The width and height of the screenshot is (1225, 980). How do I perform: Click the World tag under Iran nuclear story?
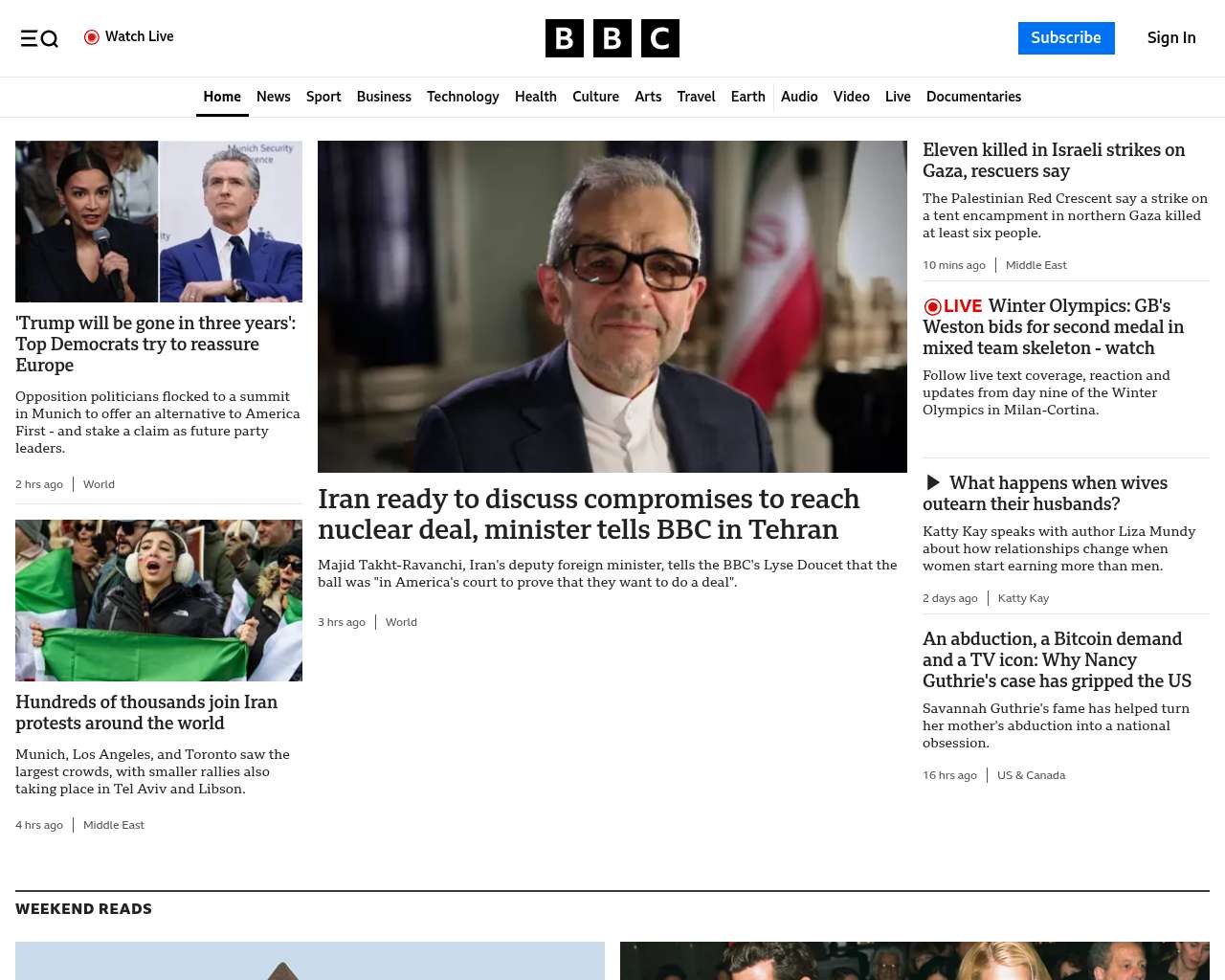(x=401, y=622)
